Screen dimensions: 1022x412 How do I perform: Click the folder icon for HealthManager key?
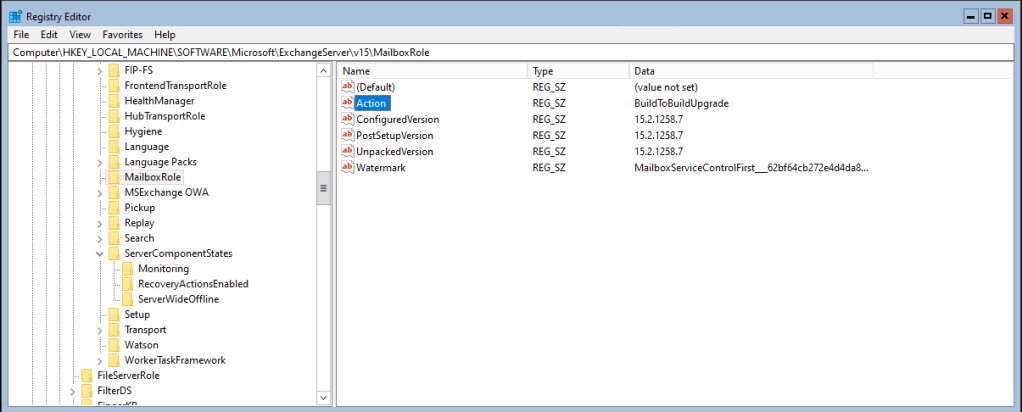coord(114,101)
